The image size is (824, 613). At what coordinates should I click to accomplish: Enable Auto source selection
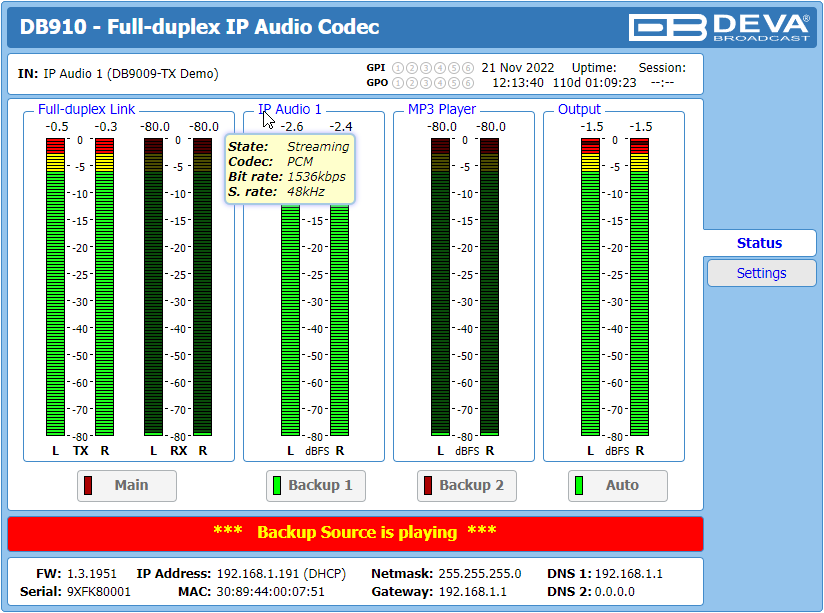click(617, 486)
